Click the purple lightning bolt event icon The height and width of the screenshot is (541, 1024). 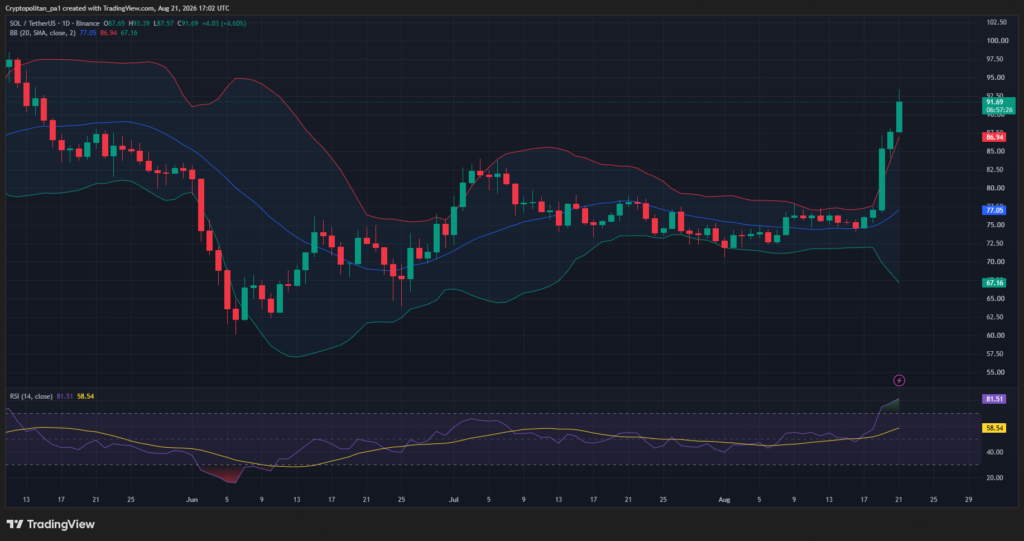pos(899,380)
